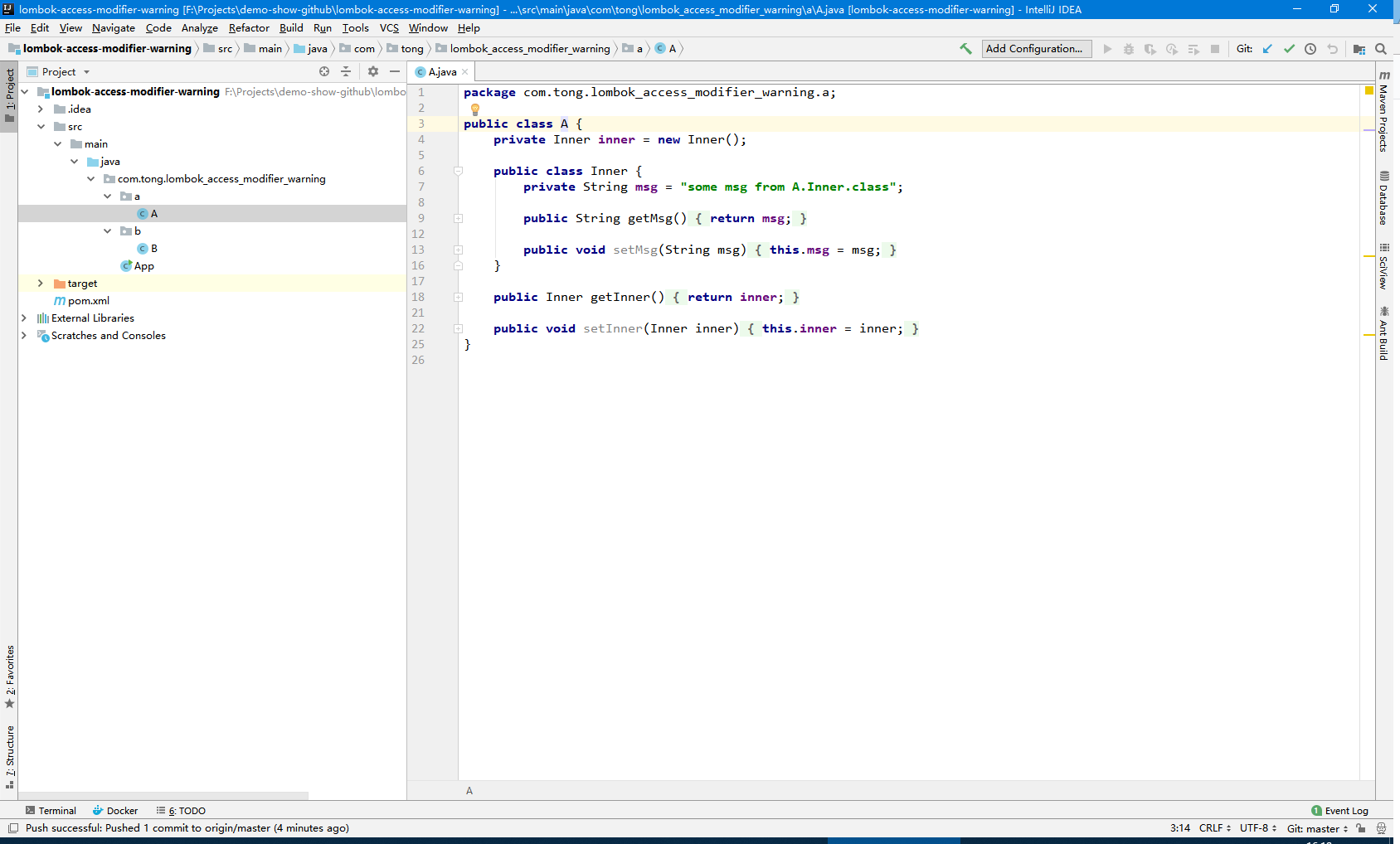Viewport: 1400px width, 844px height.
Task: Click the Run with Coverage icon
Action: coord(1150,49)
